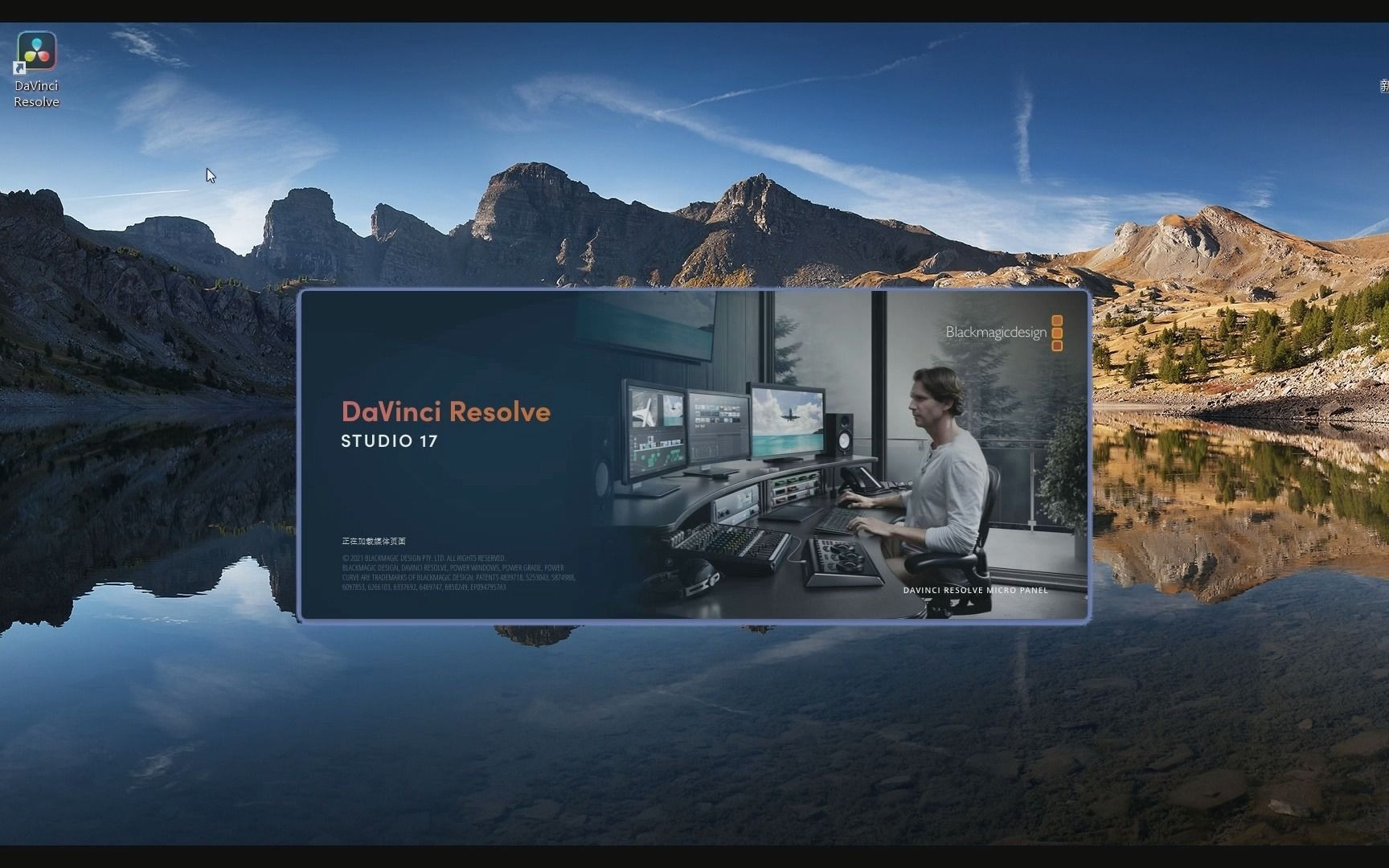Click the DAVINCI RESOLVE MICRO PANEL caption
The width and height of the screenshot is (1389, 868).
click(x=975, y=590)
